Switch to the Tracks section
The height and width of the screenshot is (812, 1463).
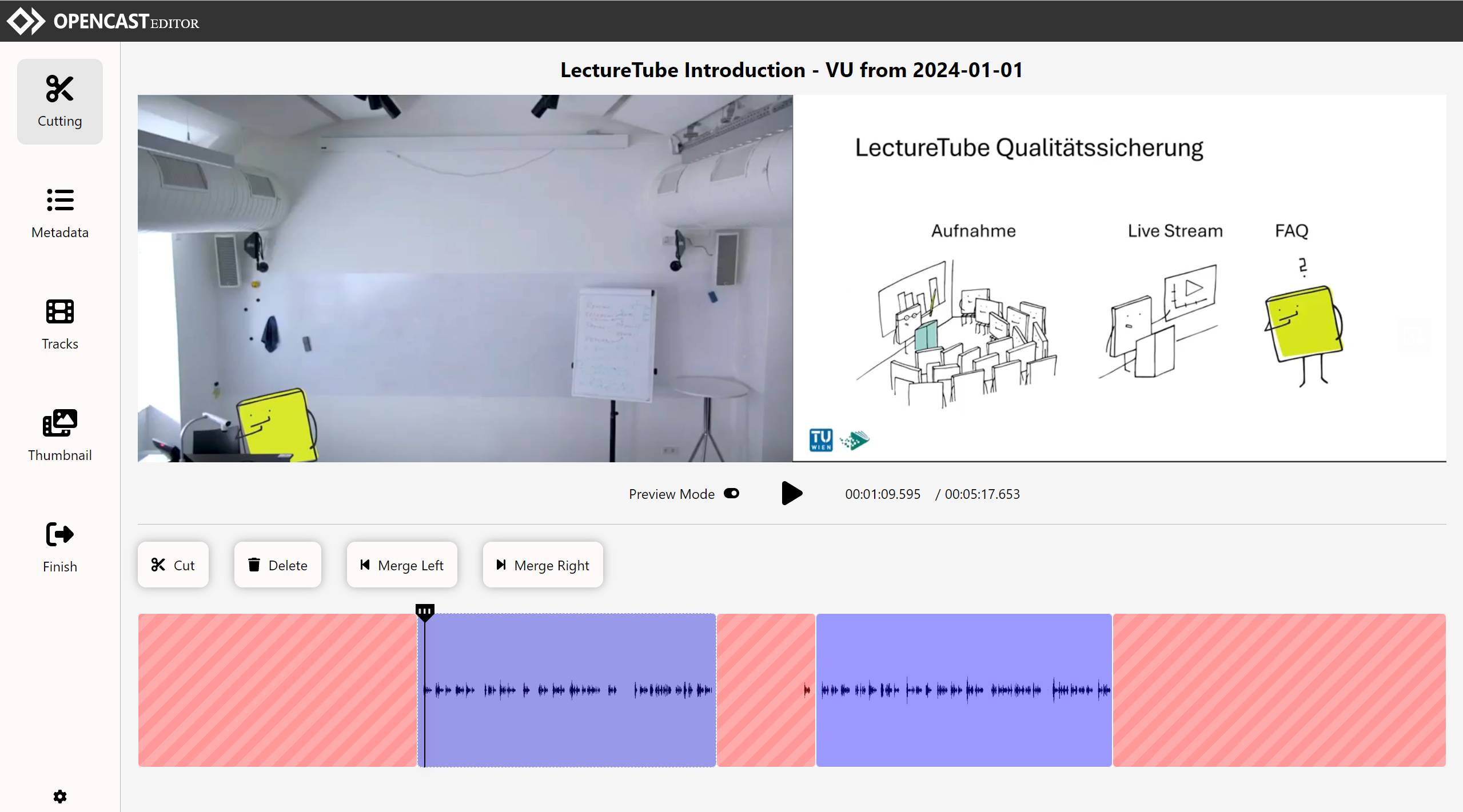click(x=60, y=325)
